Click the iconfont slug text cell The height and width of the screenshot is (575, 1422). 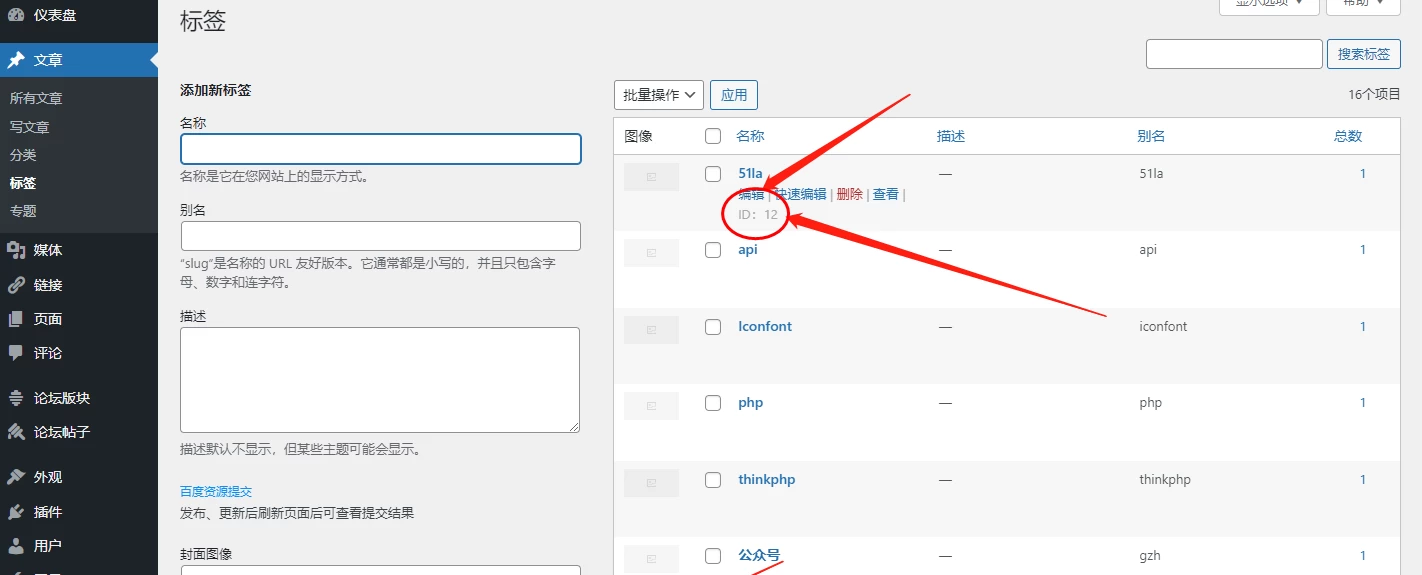click(1163, 327)
